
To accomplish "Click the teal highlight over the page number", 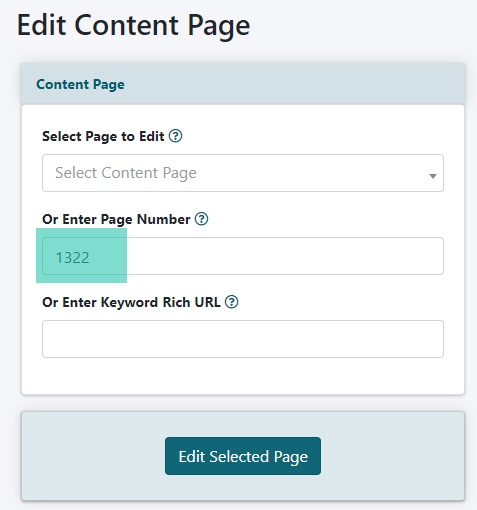I will (81, 255).
